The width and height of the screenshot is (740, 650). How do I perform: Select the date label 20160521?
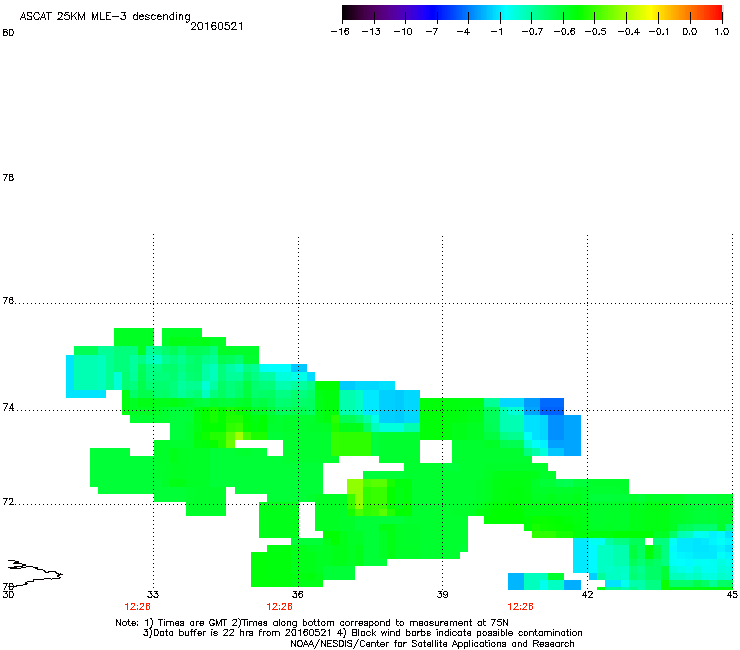point(217,26)
